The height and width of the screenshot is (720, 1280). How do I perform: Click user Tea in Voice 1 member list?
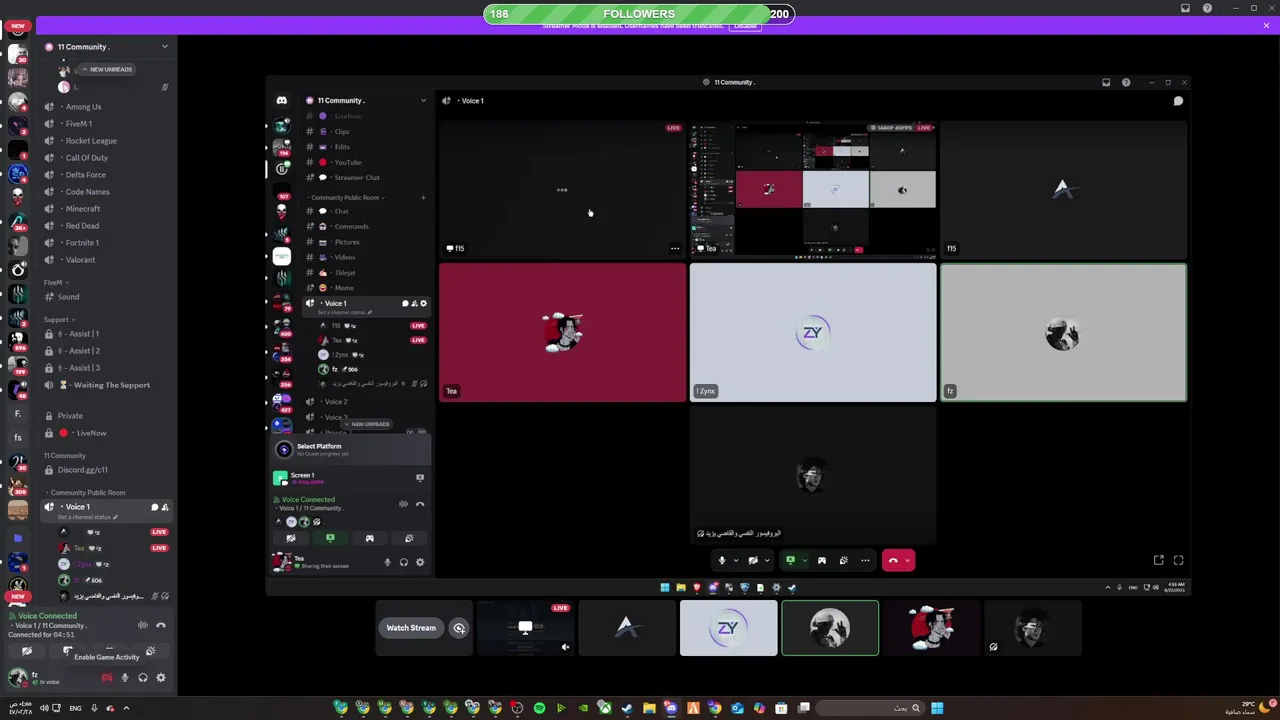pyautogui.click(x=80, y=548)
